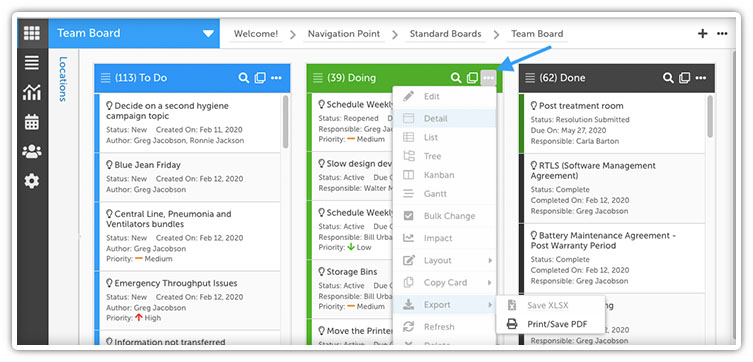Click the plus icon in top bar

(x=703, y=33)
